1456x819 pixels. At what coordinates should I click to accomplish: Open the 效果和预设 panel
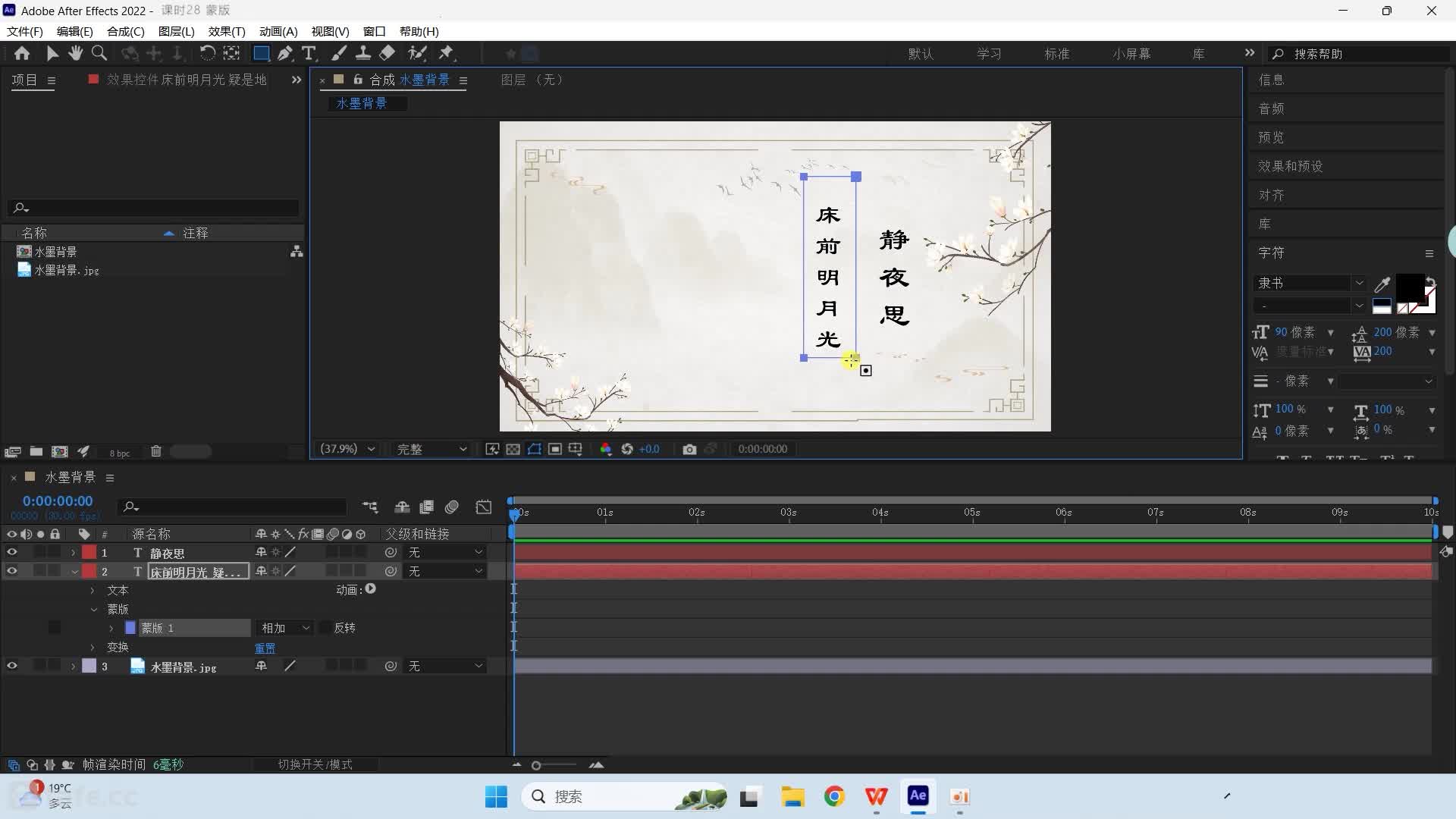point(1290,166)
